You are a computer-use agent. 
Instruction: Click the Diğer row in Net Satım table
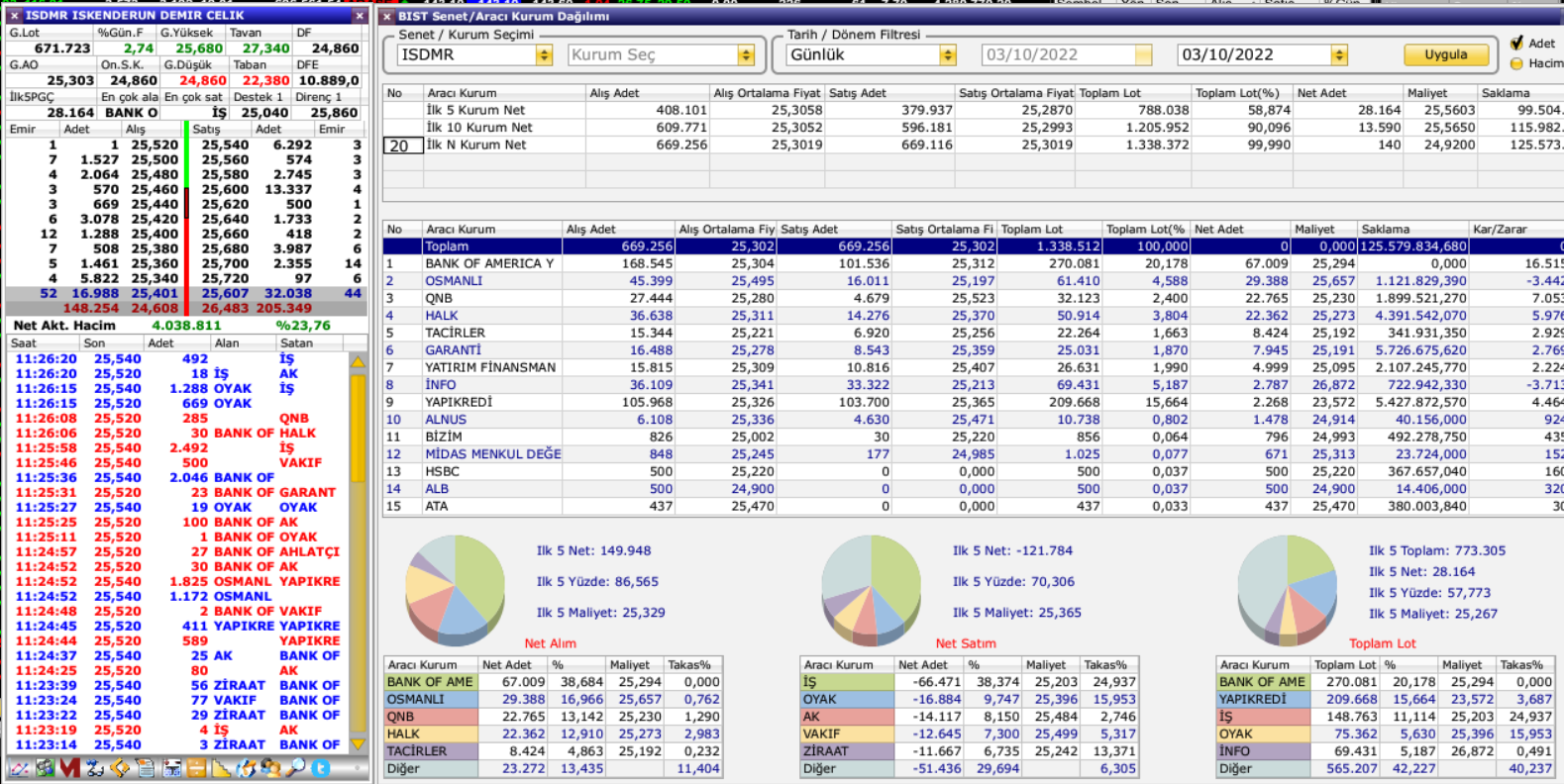tap(970, 768)
